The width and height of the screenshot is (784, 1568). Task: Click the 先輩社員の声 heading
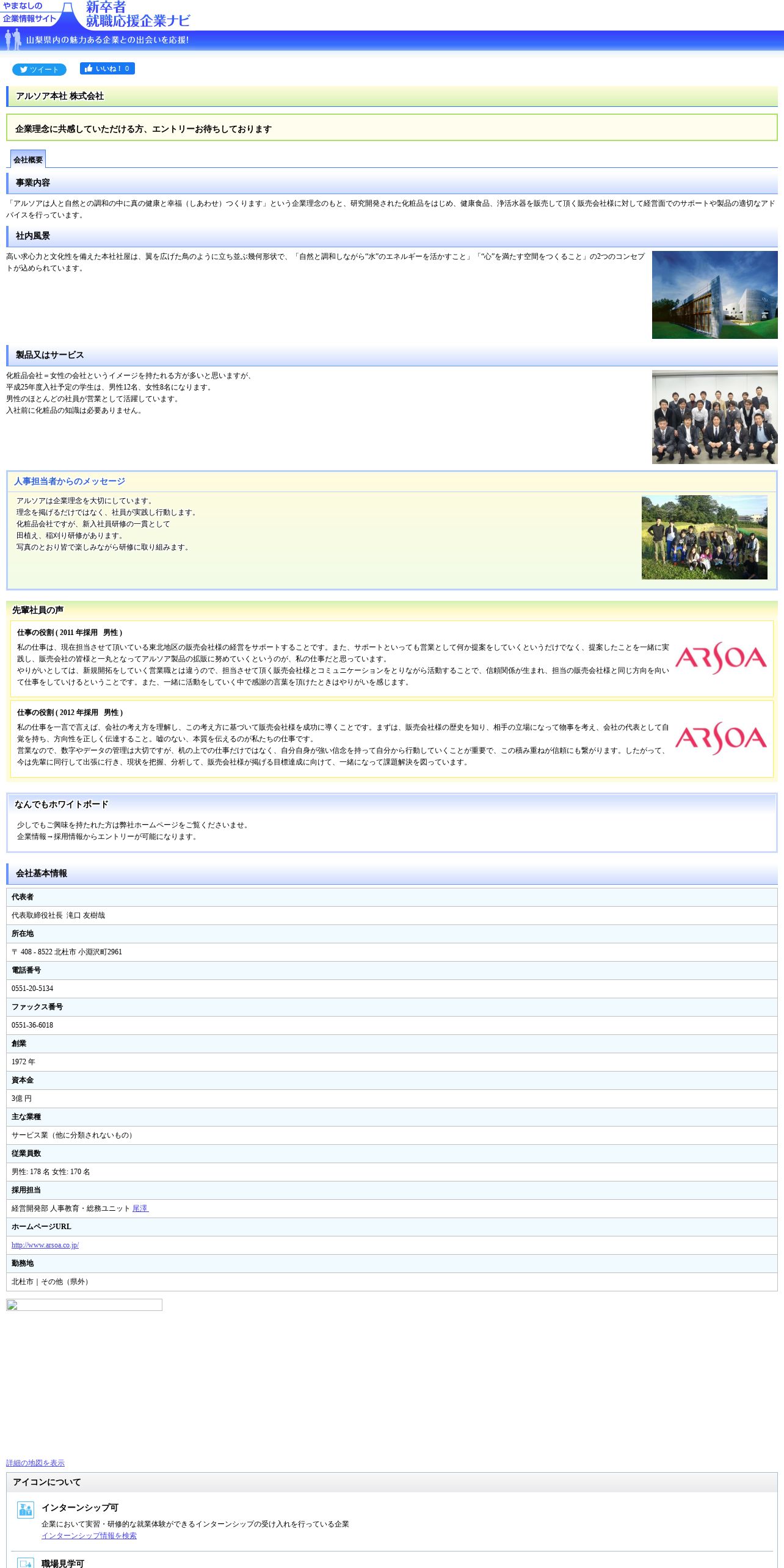click(x=38, y=611)
